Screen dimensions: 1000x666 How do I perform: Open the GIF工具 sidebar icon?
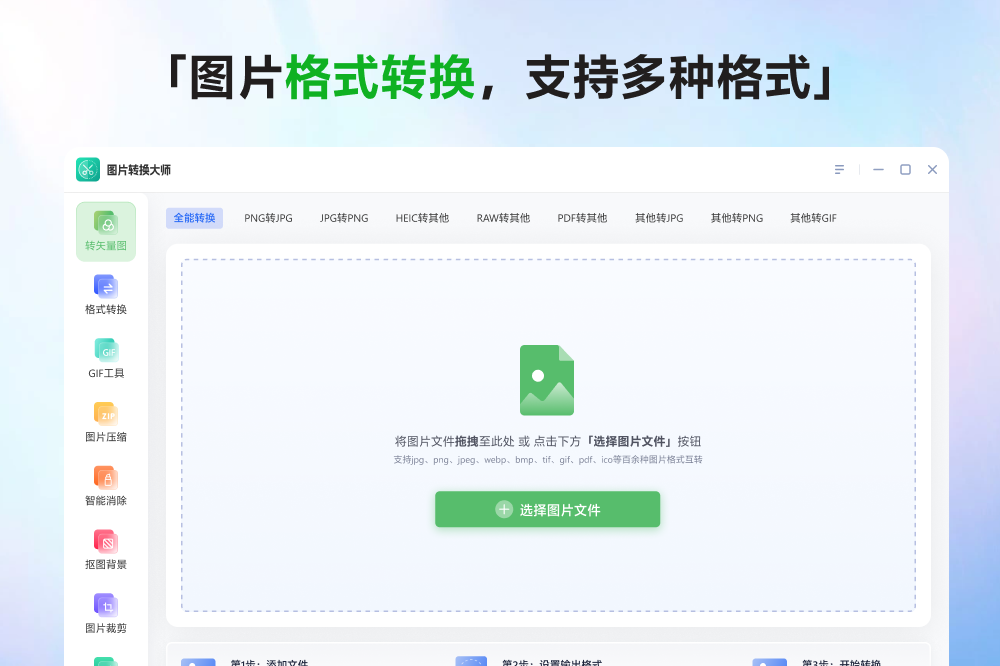[106, 350]
